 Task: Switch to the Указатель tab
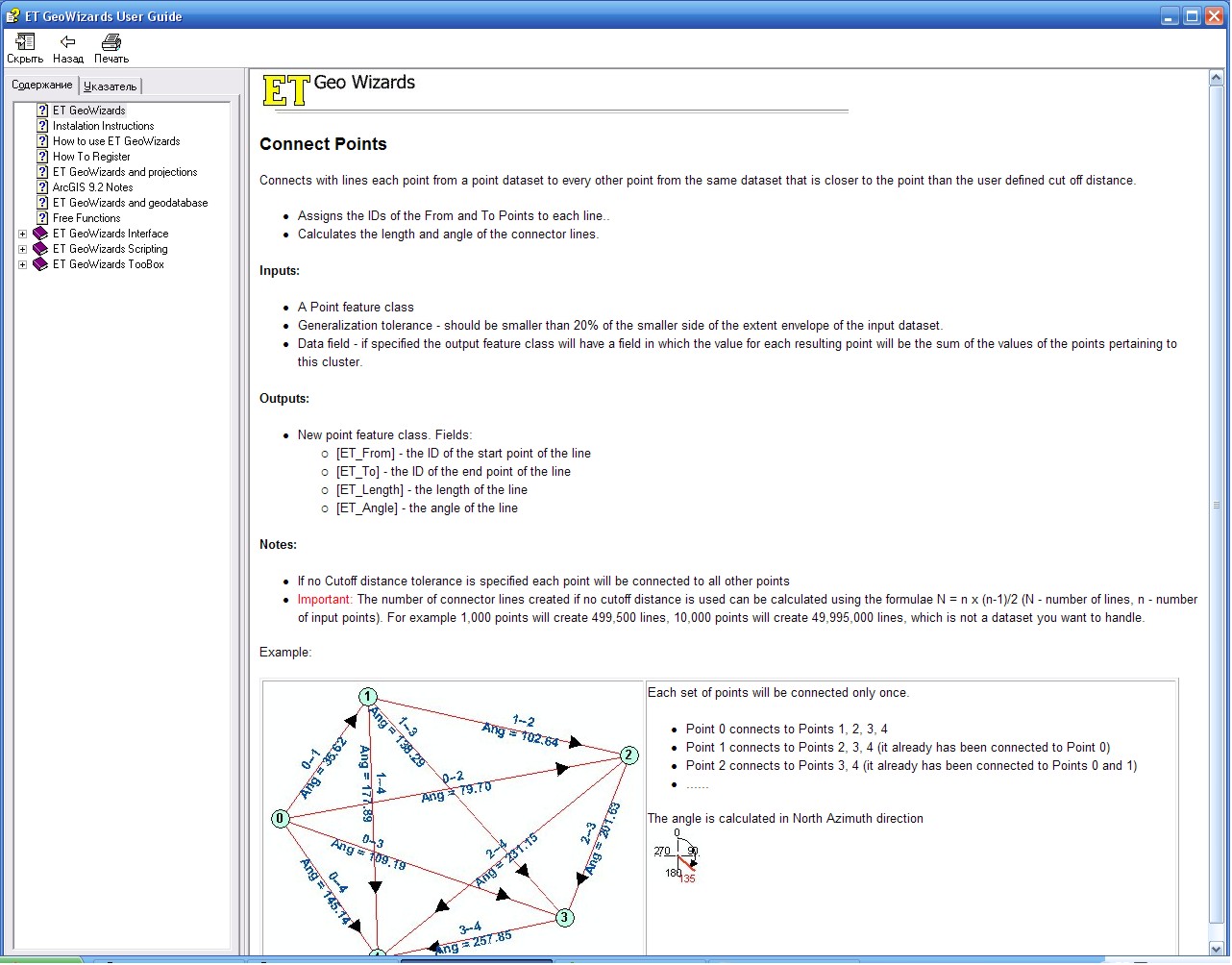(x=110, y=87)
